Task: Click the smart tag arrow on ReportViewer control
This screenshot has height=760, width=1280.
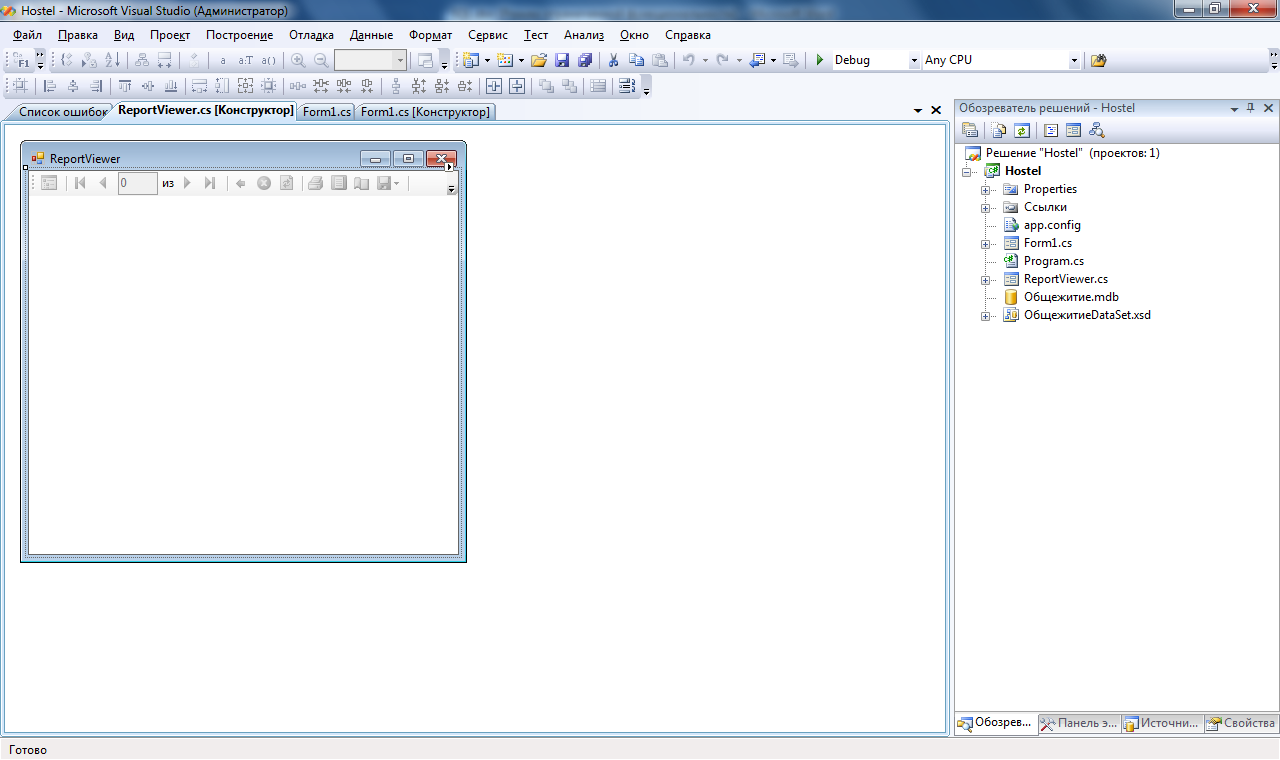Action: [x=450, y=168]
